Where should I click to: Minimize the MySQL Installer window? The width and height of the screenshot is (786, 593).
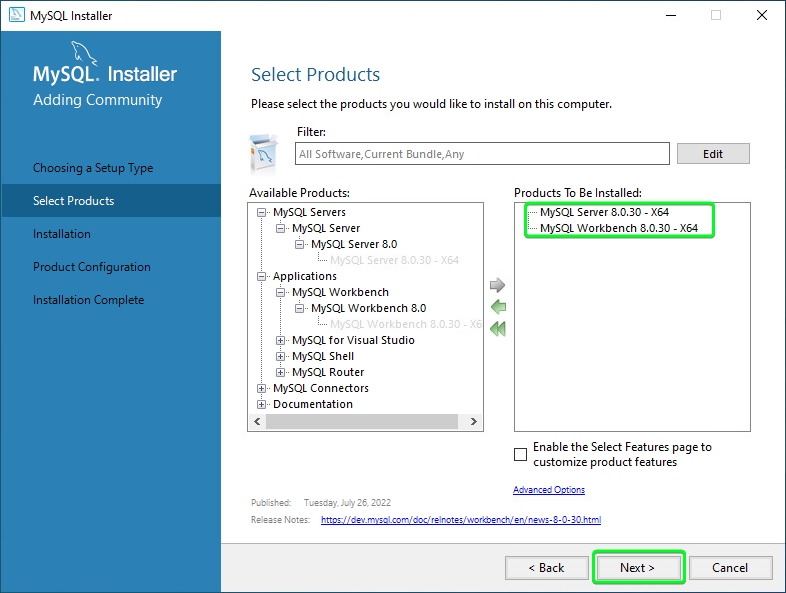point(671,16)
